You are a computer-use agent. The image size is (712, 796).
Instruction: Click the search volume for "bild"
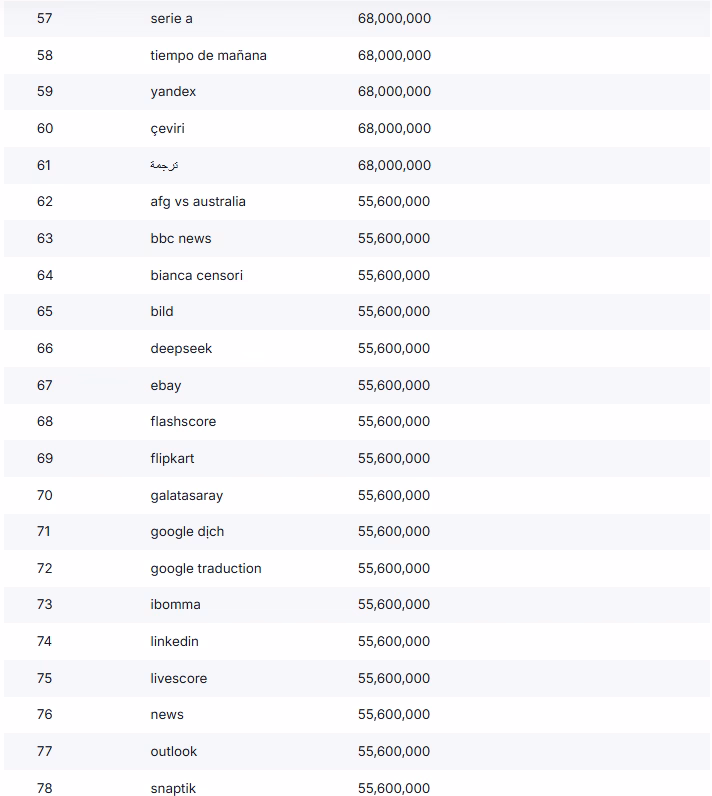click(394, 311)
